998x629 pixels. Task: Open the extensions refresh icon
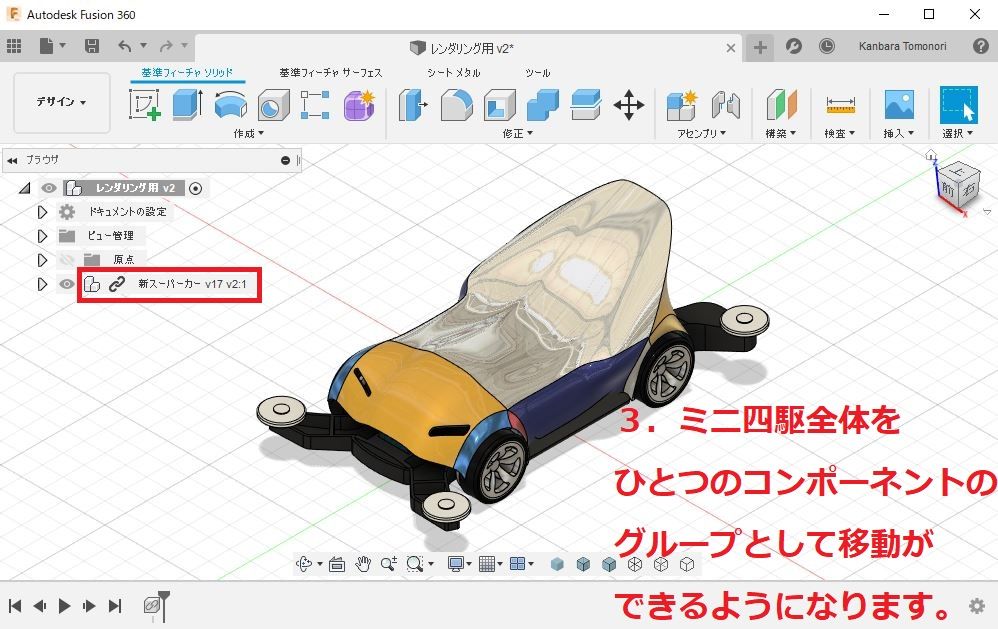[x=793, y=46]
